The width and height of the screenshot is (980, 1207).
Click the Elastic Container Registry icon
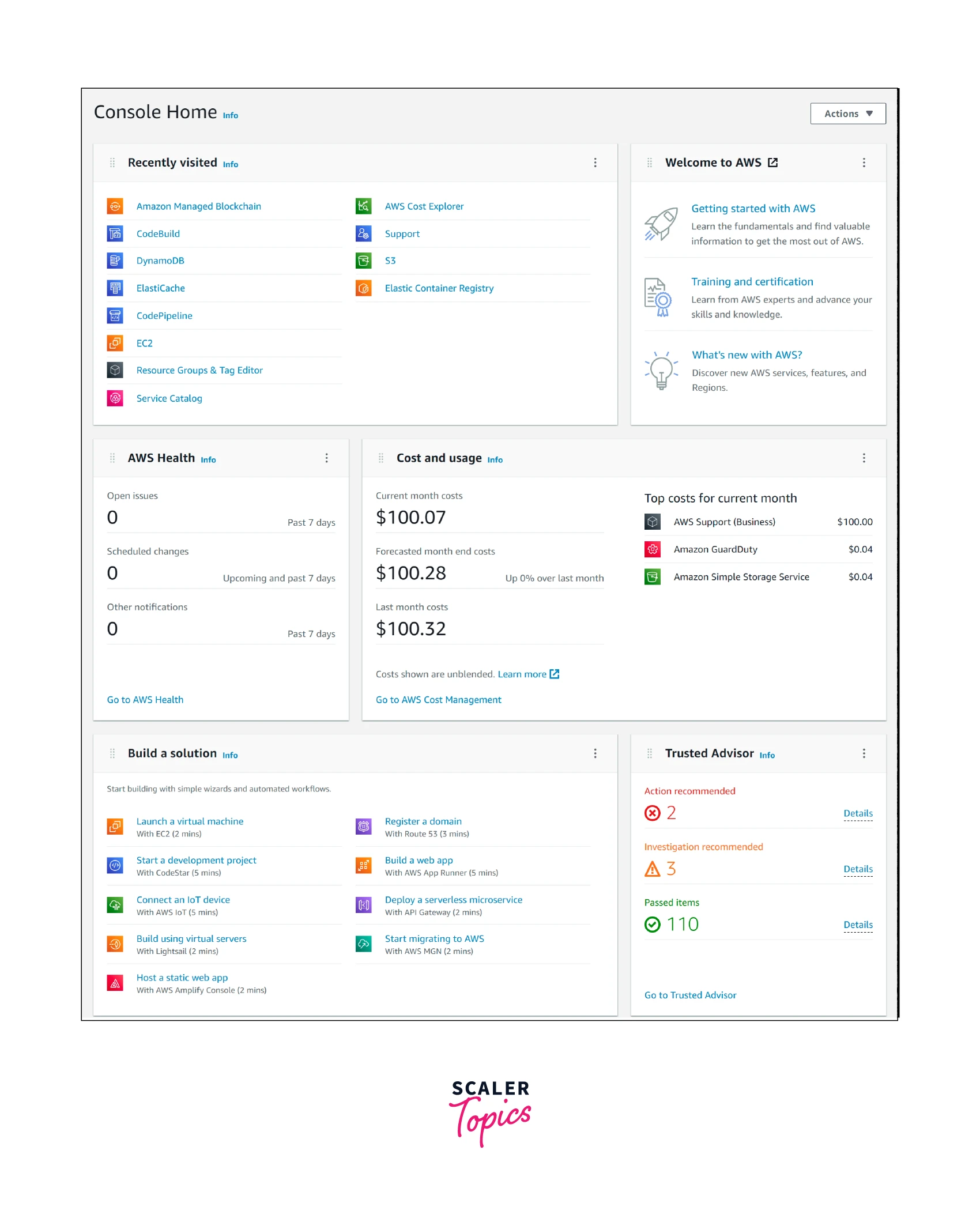click(363, 288)
